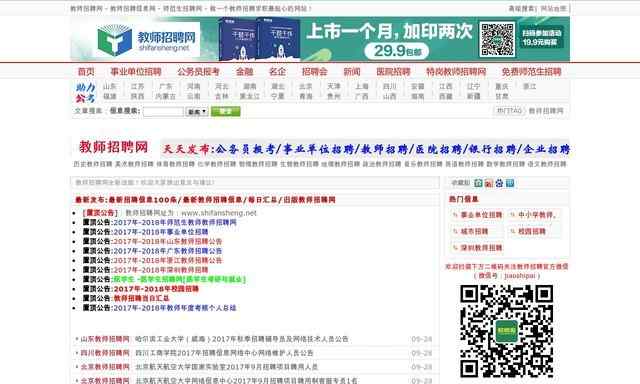Screen dimensions: 640x384
Task: Select 天津 province link
Action: pos(334,87)
